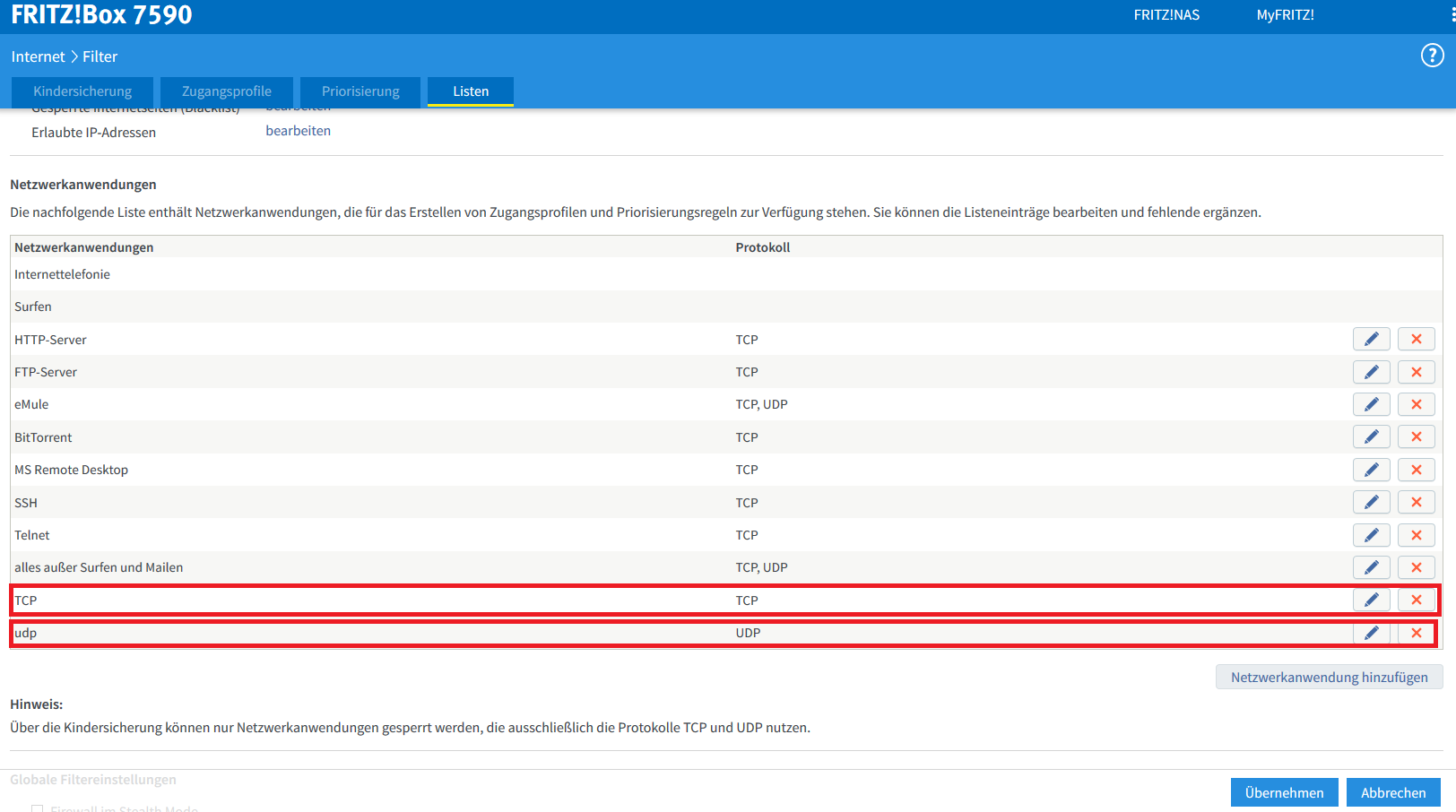
Task: Edit the udp application entry
Action: point(1371,633)
